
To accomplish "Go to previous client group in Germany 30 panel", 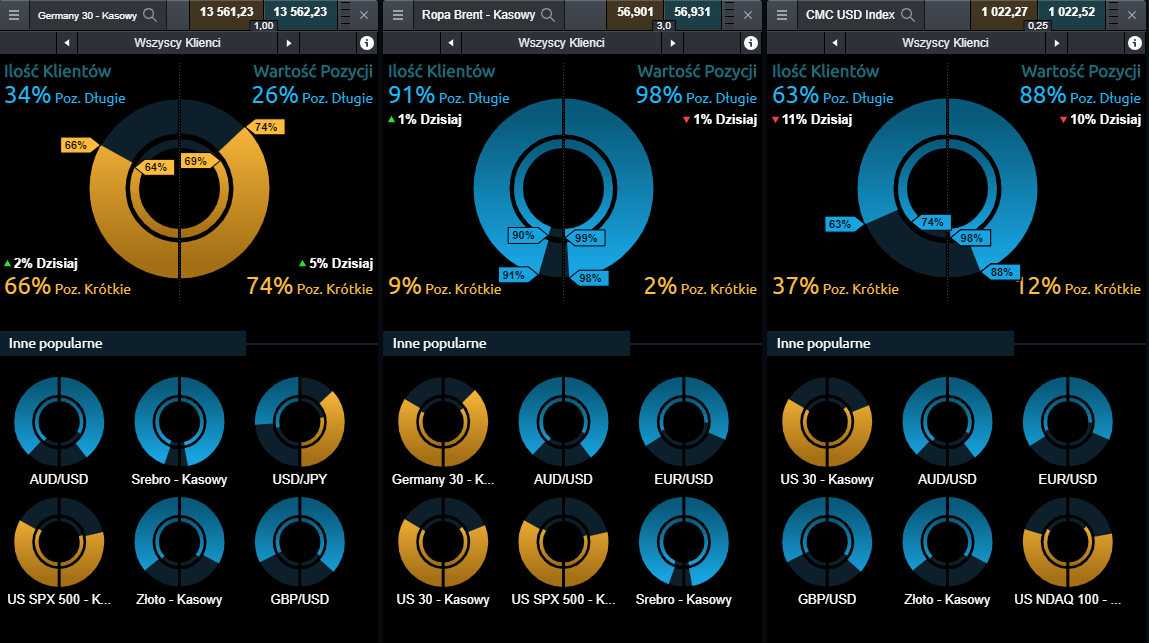I will click(x=66, y=43).
